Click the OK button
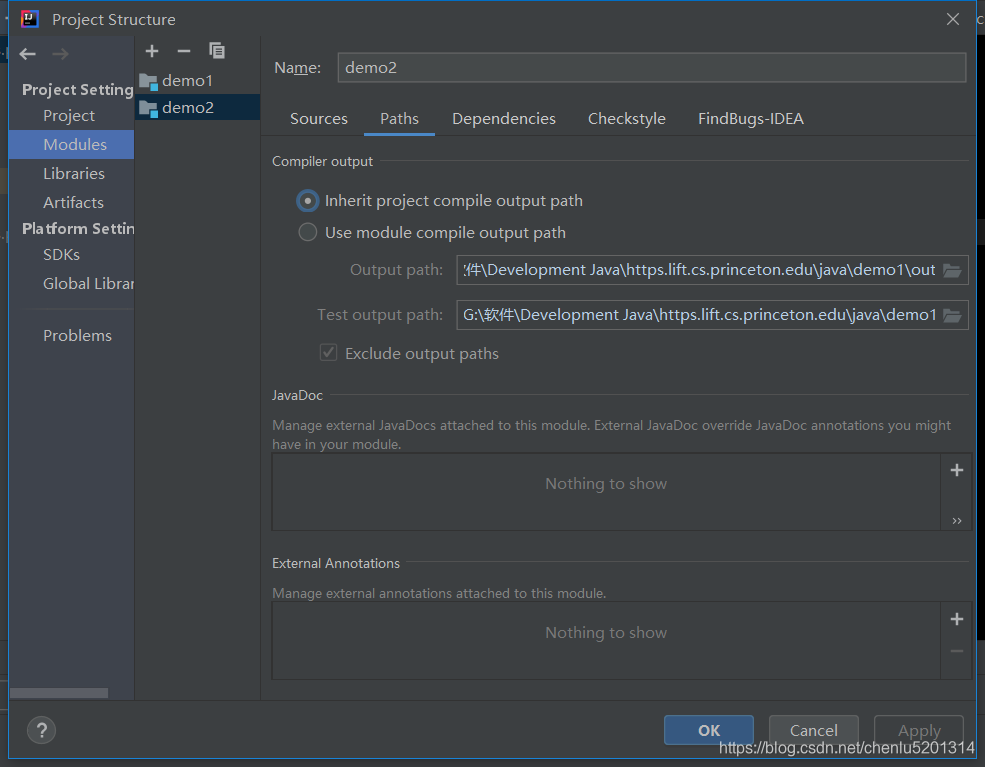Screen dimensions: 985x767 tap(709, 730)
